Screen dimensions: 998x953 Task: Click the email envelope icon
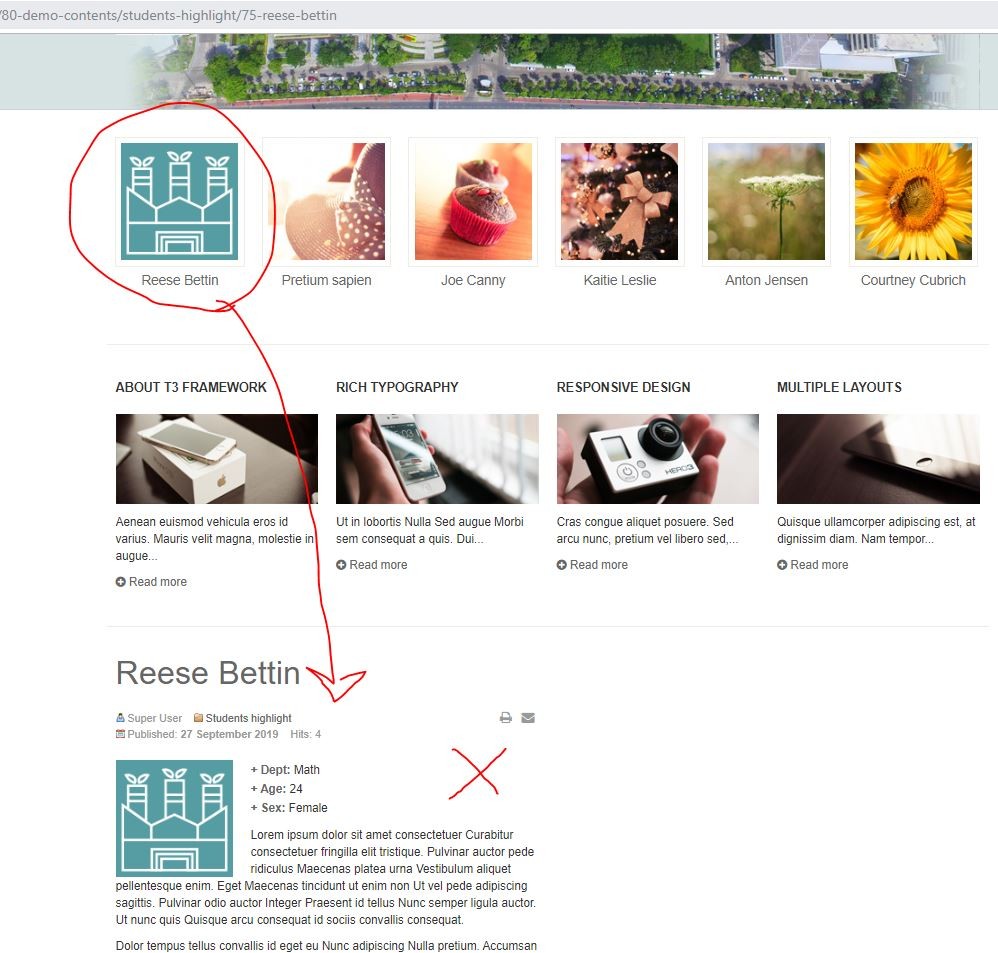click(528, 717)
